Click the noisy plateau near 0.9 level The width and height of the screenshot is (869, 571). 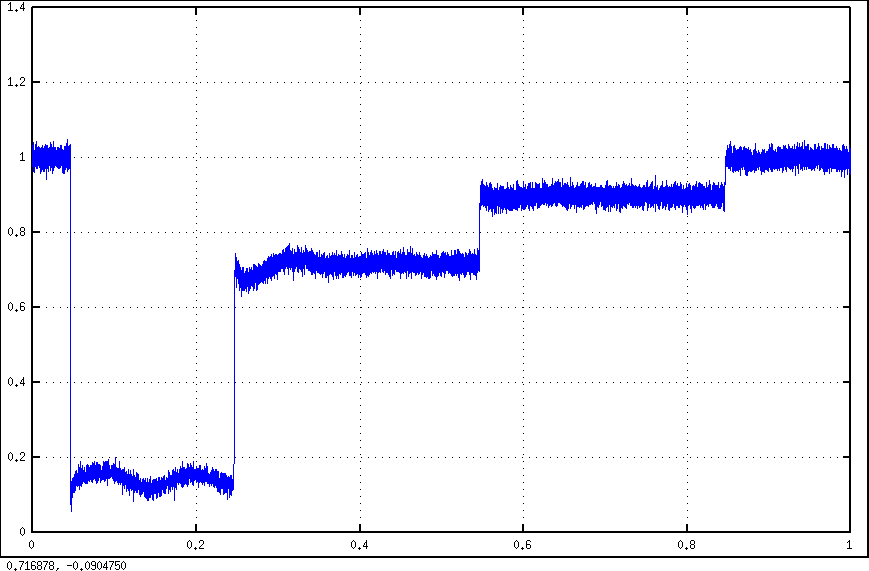pyautogui.click(x=602, y=196)
